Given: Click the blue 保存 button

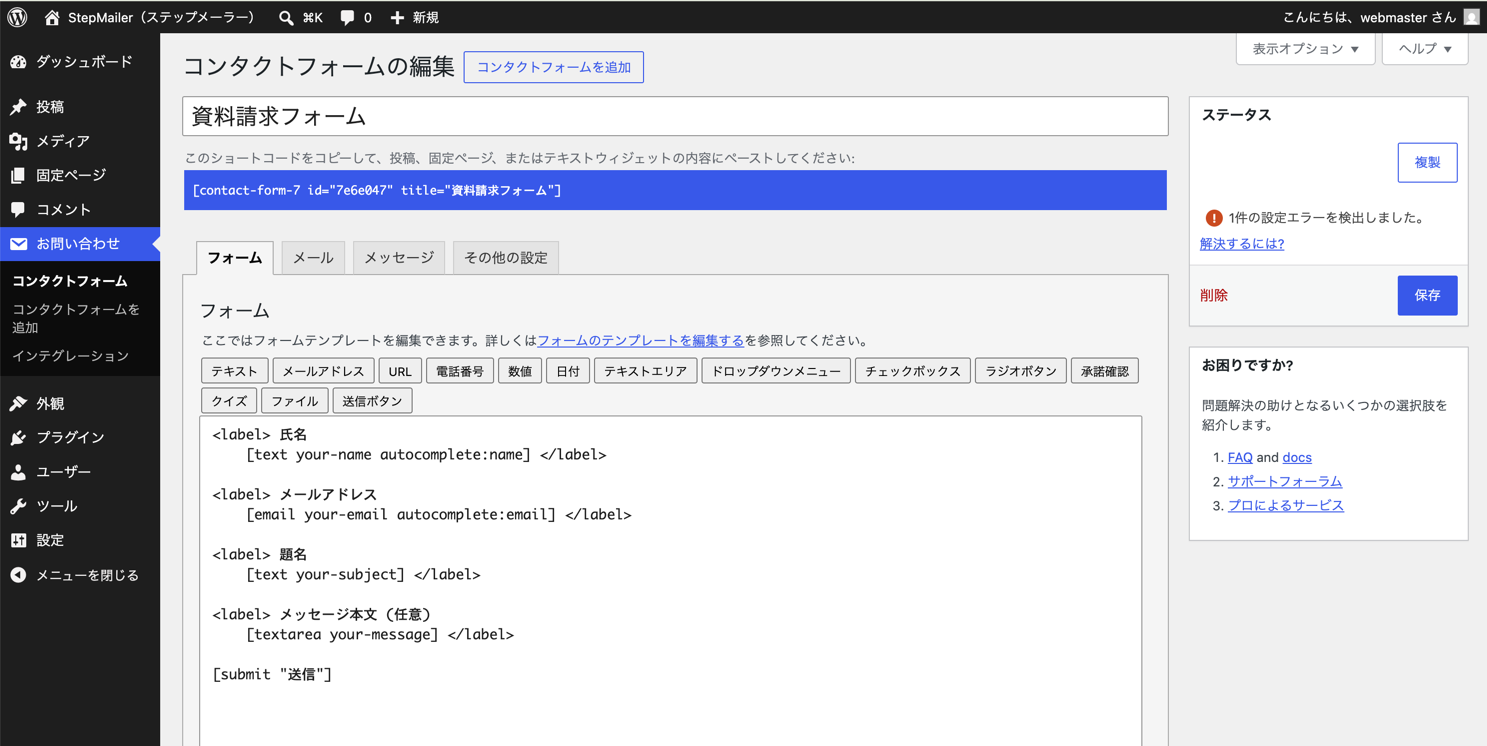Looking at the screenshot, I should (x=1427, y=296).
